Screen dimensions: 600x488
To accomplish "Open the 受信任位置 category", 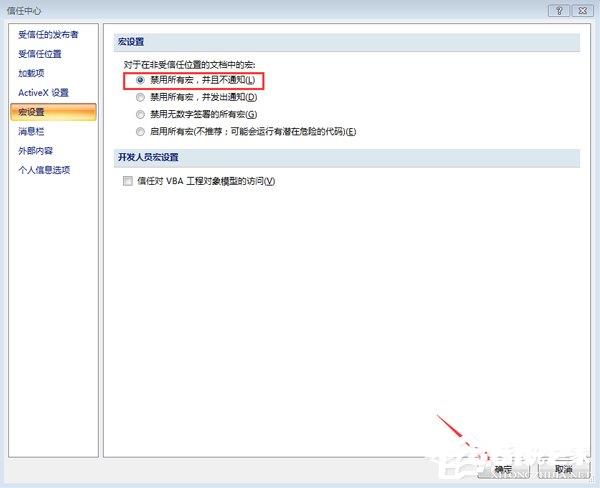I will click(x=40, y=54).
